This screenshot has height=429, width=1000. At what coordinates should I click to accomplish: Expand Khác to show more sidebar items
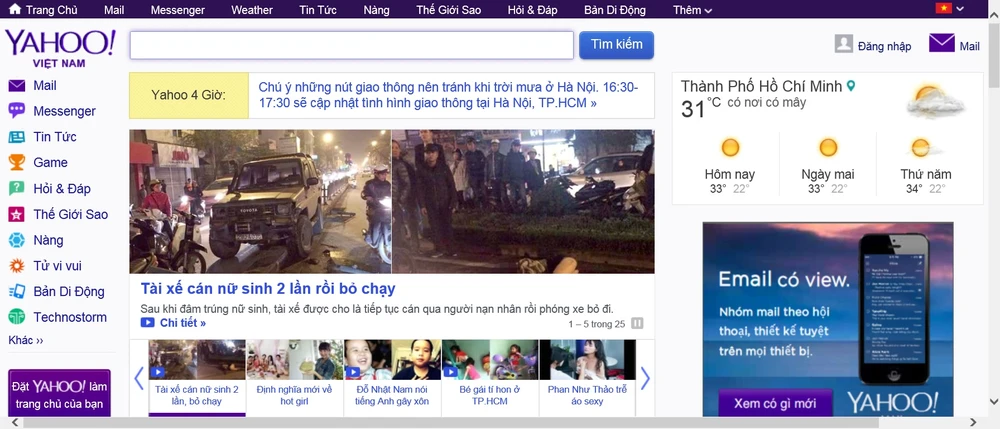coord(26,341)
